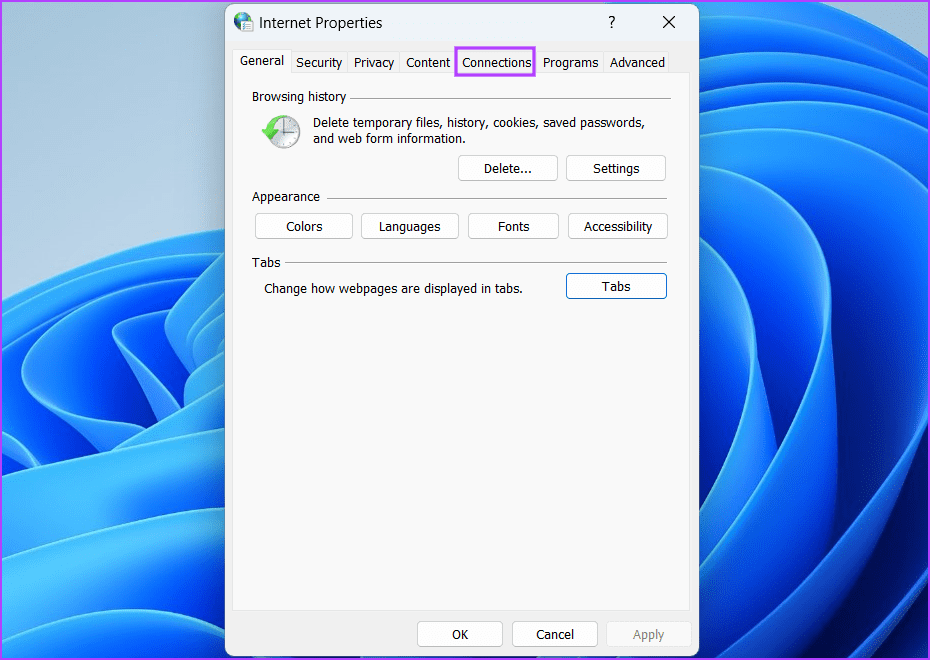Image resolution: width=930 pixels, height=660 pixels.
Task: Click the browsing history clock icon
Action: pos(281,131)
